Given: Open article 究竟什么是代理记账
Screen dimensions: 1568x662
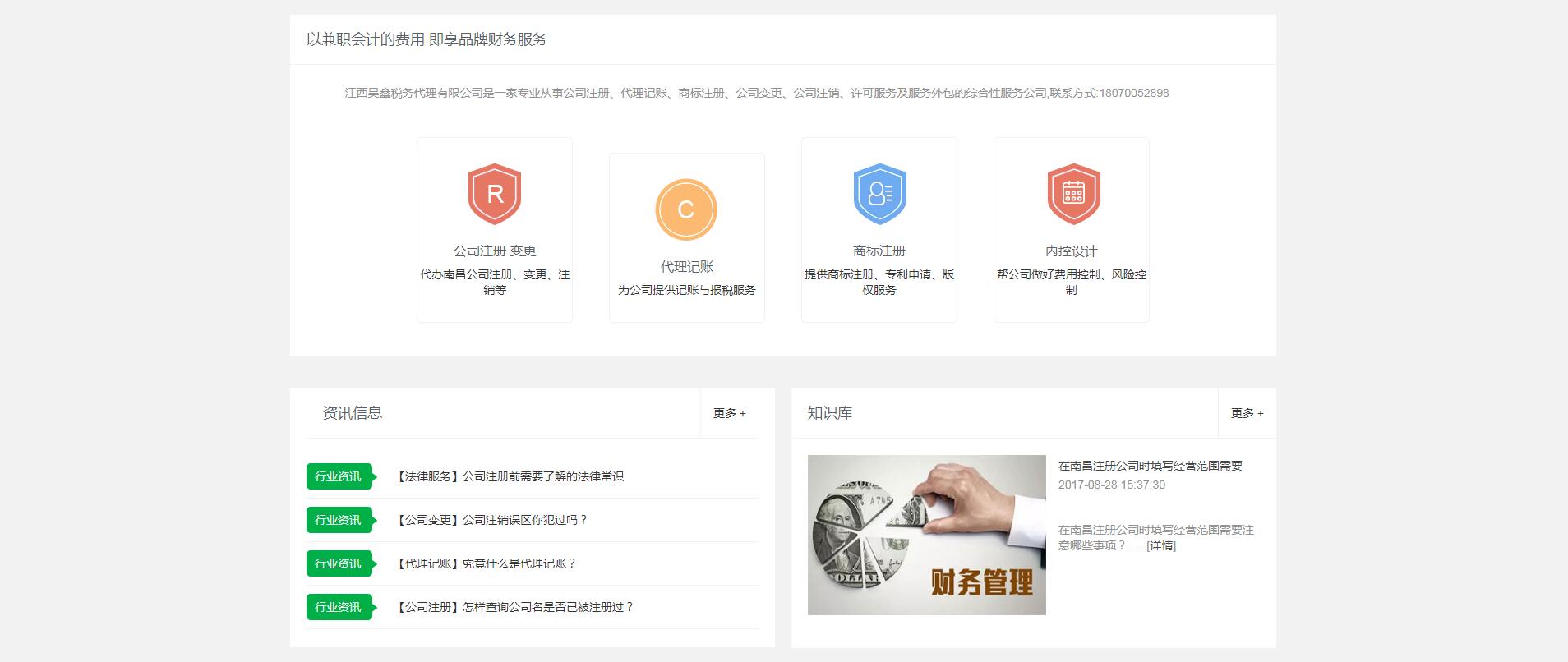Looking at the screenshot, I should pyautogui.click(x=486, y=563).
